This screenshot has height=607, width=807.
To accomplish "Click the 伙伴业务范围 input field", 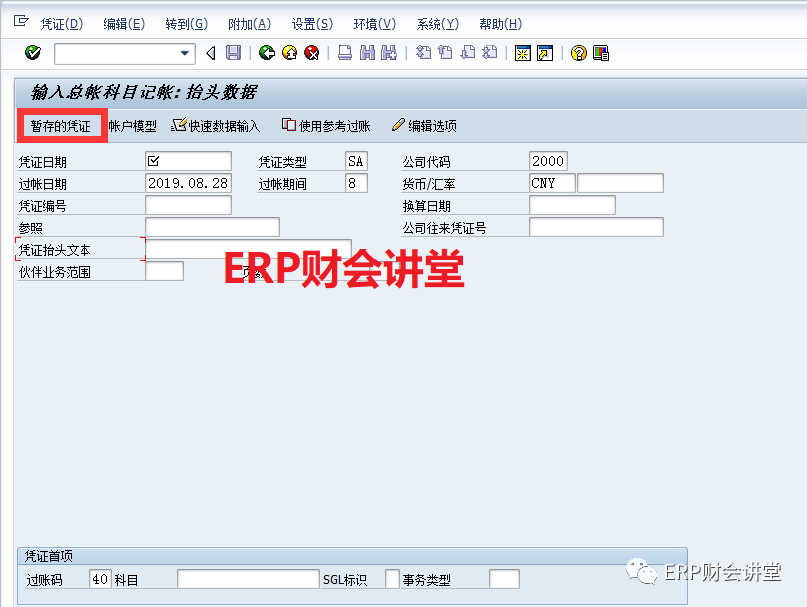I will tap(165, 271).
